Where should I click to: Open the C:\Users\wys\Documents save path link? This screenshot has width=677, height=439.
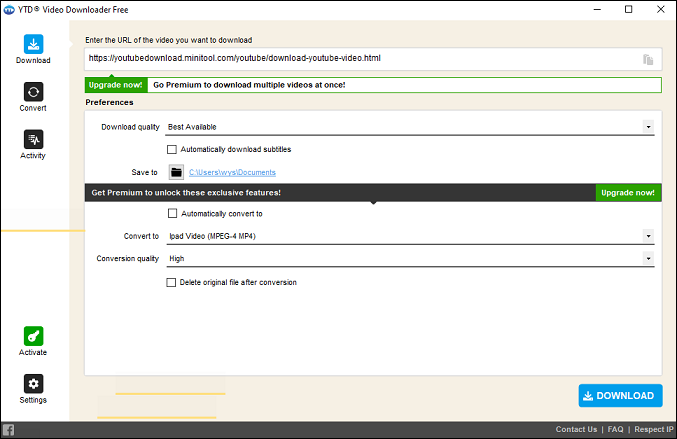point(232,172)
